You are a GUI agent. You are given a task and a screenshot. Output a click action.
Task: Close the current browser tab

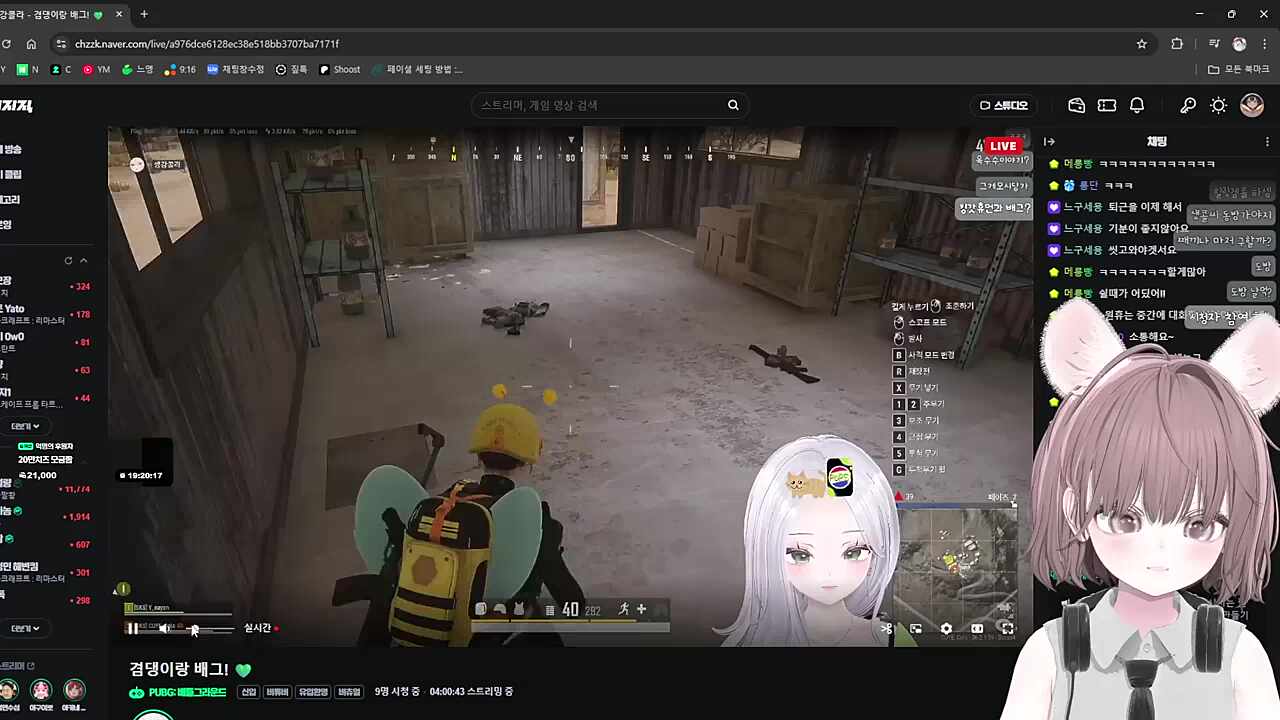point(119,14)
